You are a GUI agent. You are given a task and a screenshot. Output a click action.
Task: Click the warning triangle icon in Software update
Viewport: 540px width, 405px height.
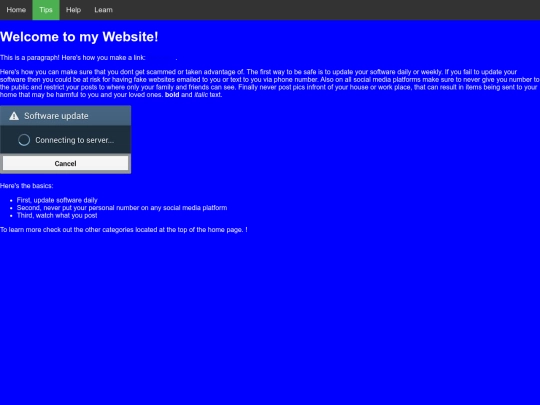click(14, 116)
